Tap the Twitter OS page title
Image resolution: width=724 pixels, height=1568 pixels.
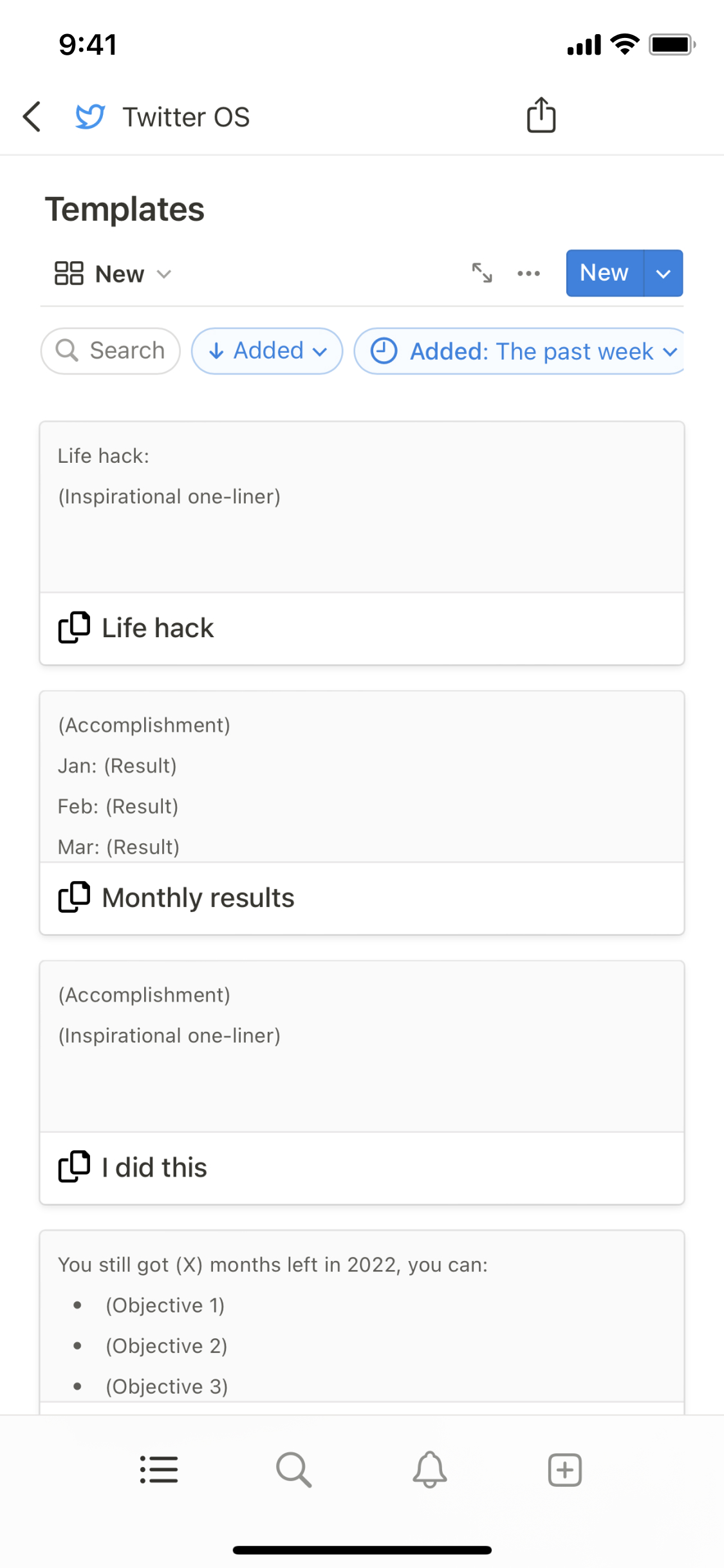coord(186,117)
